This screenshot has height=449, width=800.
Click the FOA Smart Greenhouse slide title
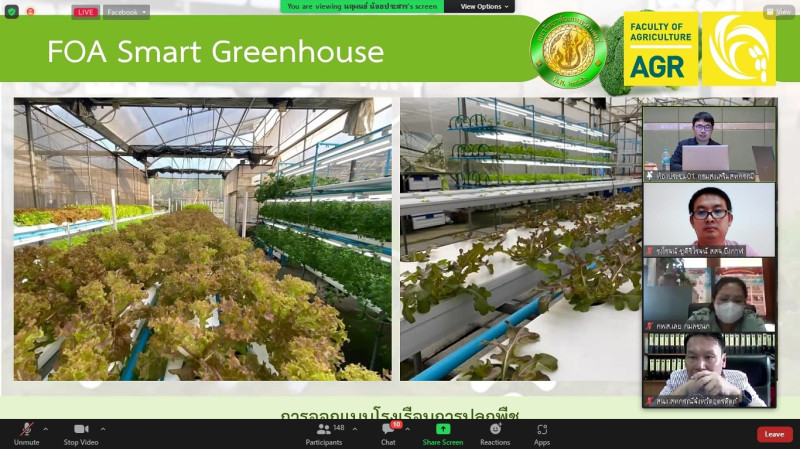(x=215, y=52)
